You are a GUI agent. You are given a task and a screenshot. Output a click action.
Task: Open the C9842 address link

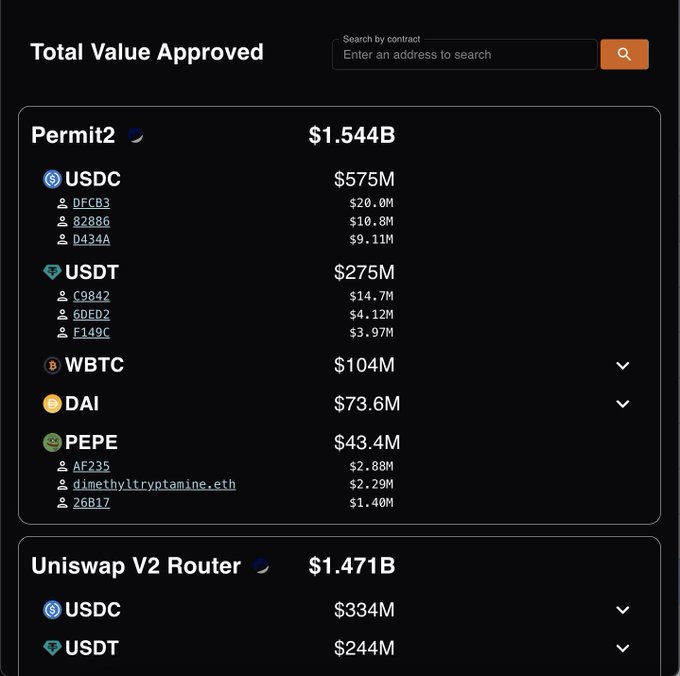(x=91, y=296)
